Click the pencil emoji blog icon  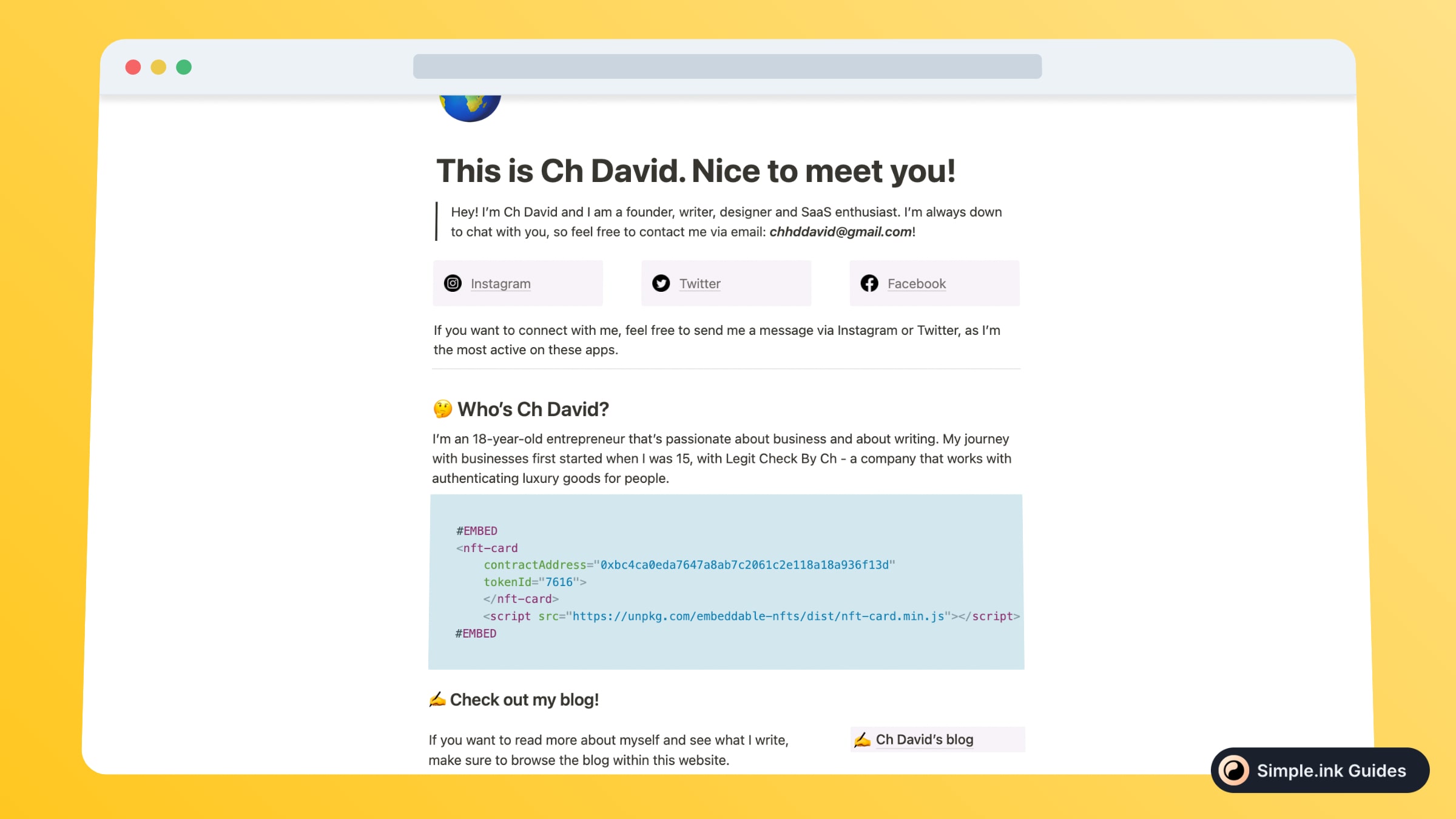point(862,738)
